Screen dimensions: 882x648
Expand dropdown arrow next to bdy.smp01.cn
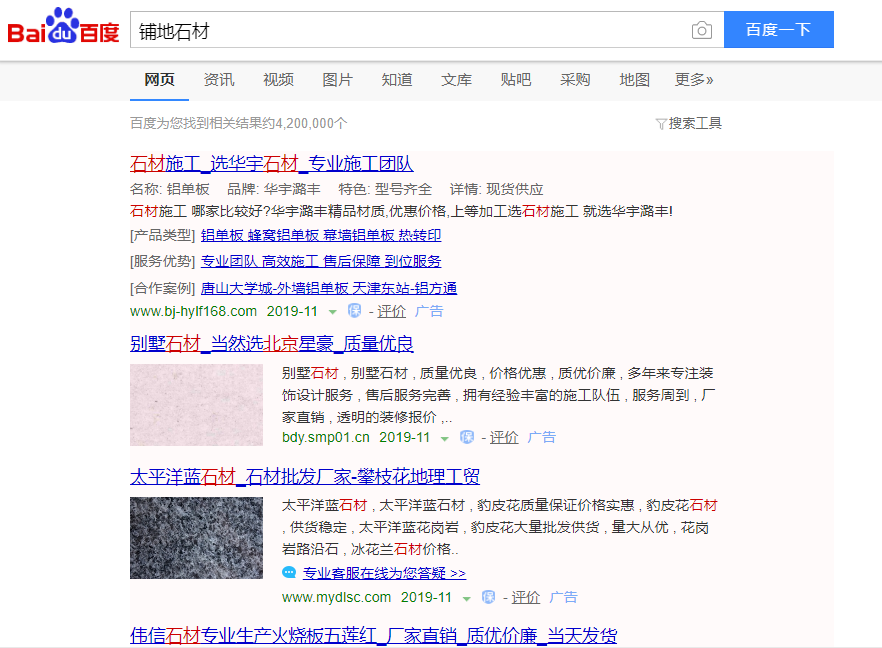444,438
